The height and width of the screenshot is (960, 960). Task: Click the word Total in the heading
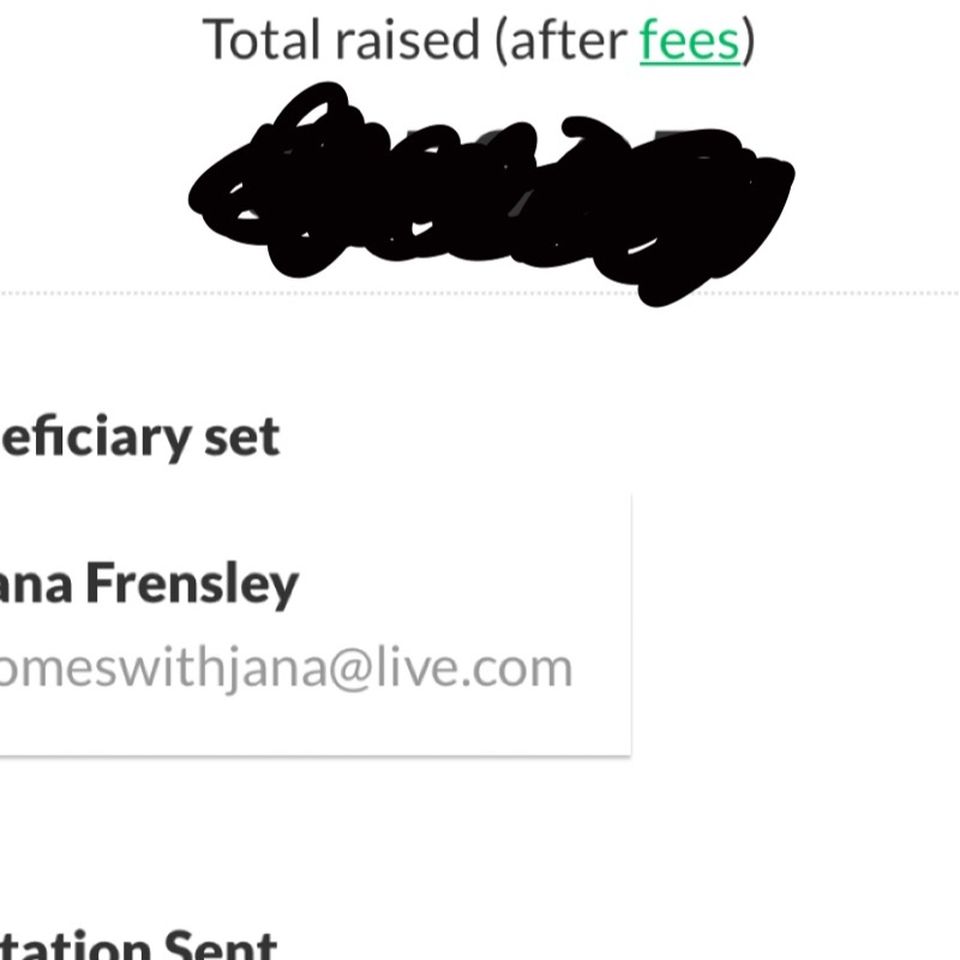[261, 40]
